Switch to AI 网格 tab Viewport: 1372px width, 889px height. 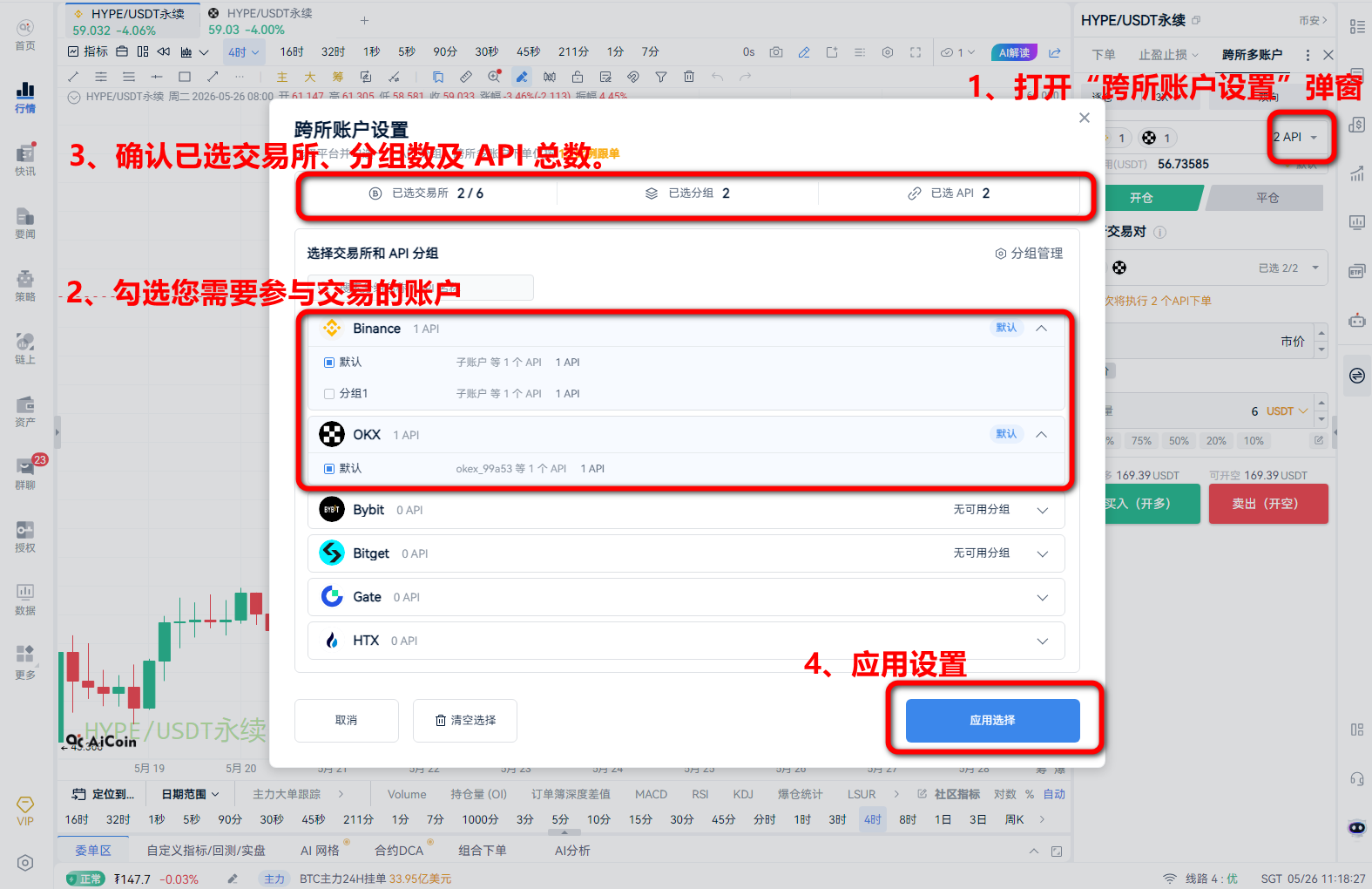pos(321,851)
